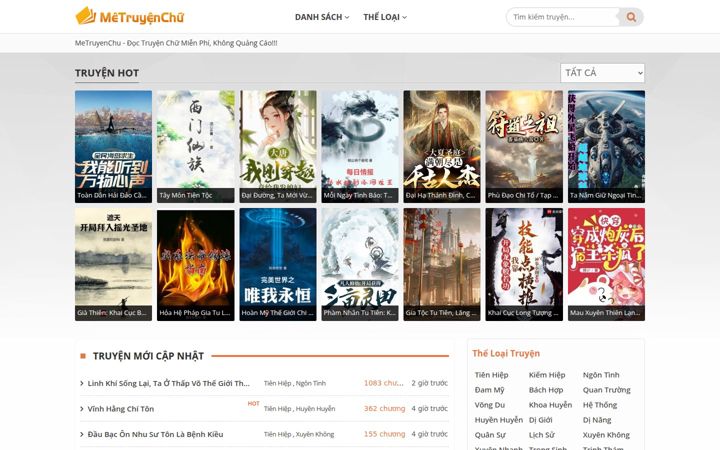
Task: Select Tiên Hiệp in Thể Loại Truyện
Action: coord(491,375)
